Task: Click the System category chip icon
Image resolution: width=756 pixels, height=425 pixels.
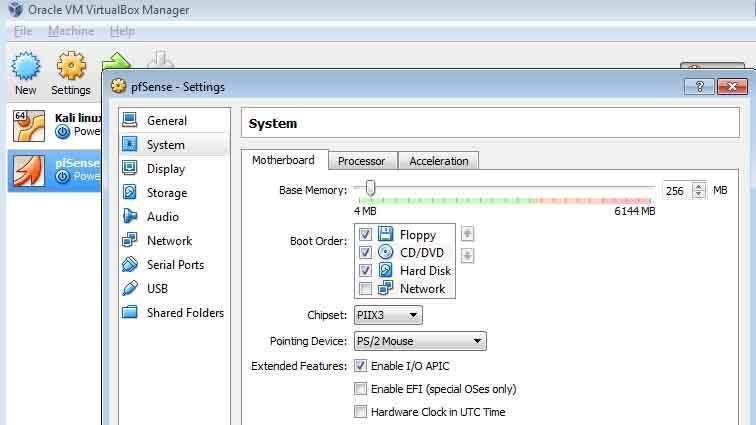Action: pyautogui.click(x=130, y=144)
